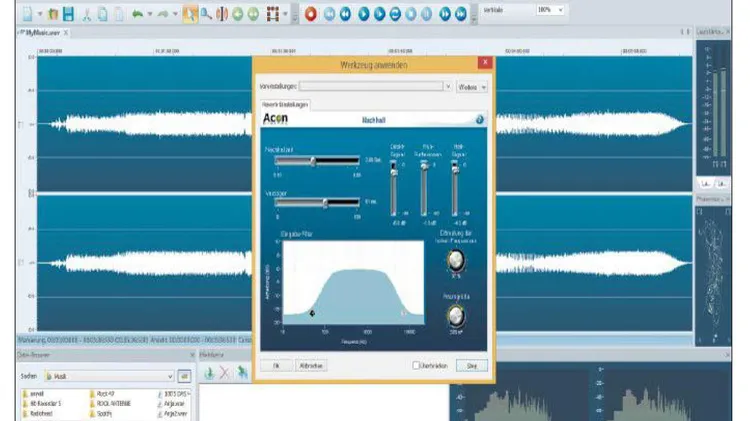This screenshot has height=421, width=750.
Task: Toggle loop playback button
Action: click(x=395, y=14)
